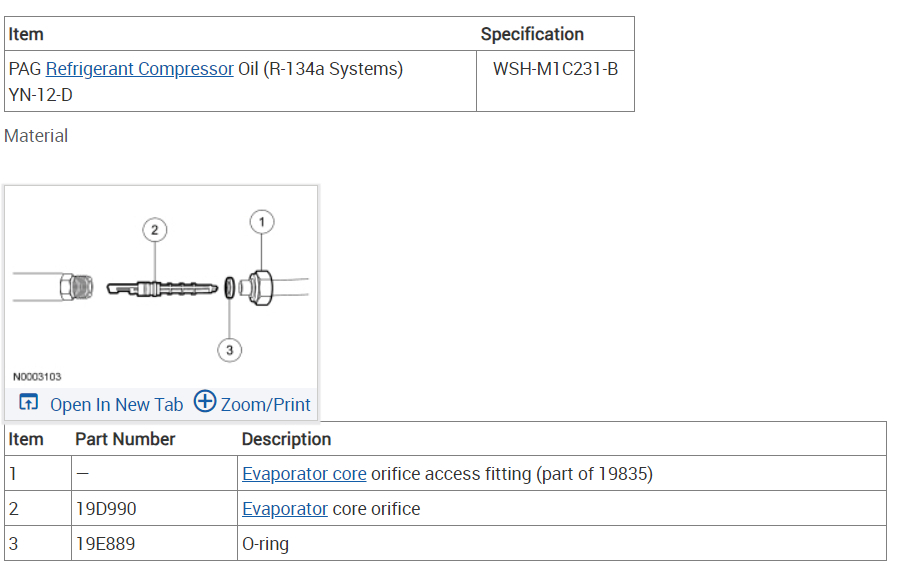Click the Zoom/Print plus icon
Image resolution: width=909 pixels, height=579 pixels.
click(204, 402)
